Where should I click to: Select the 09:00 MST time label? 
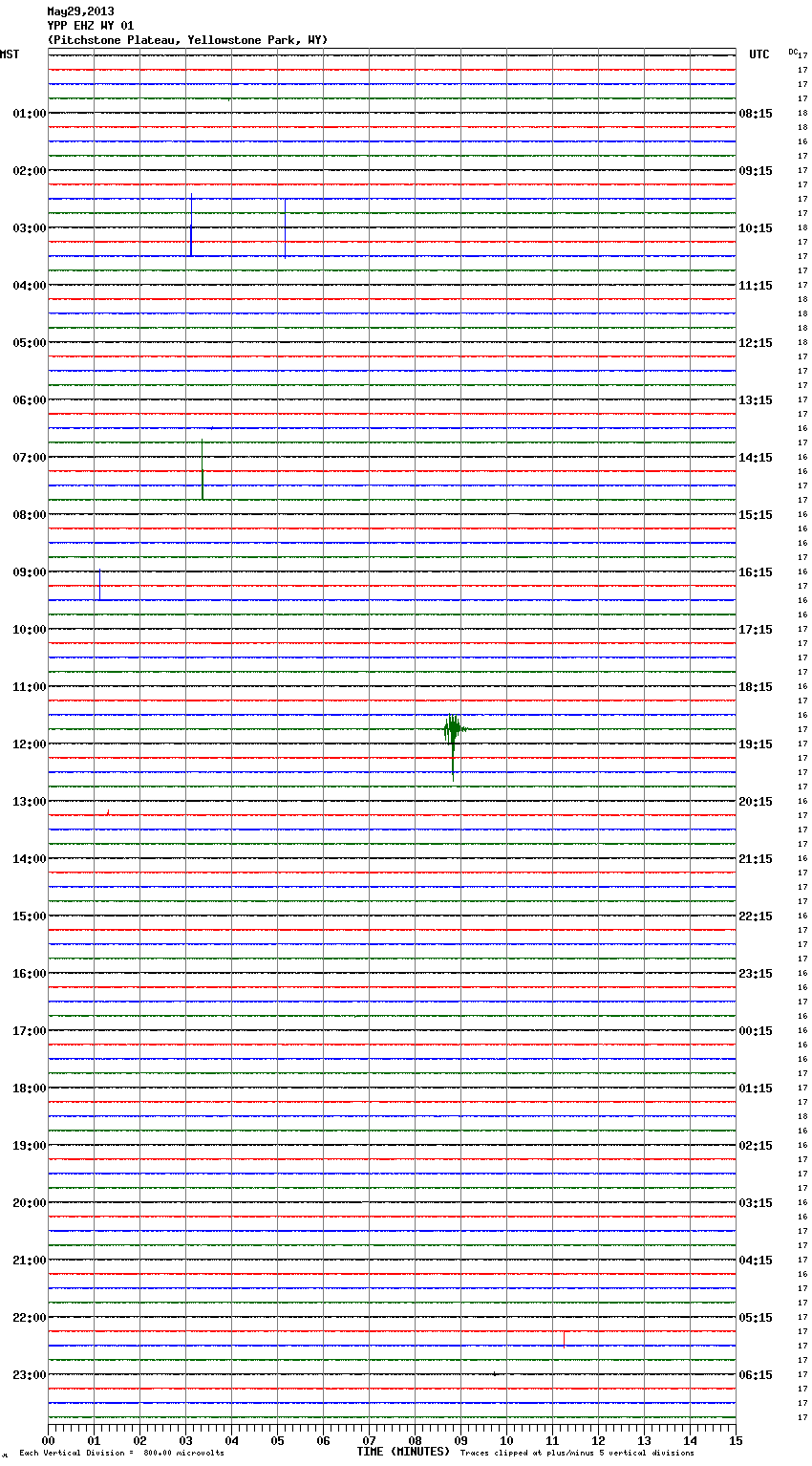pyautogui.click(x=30, y=572)
